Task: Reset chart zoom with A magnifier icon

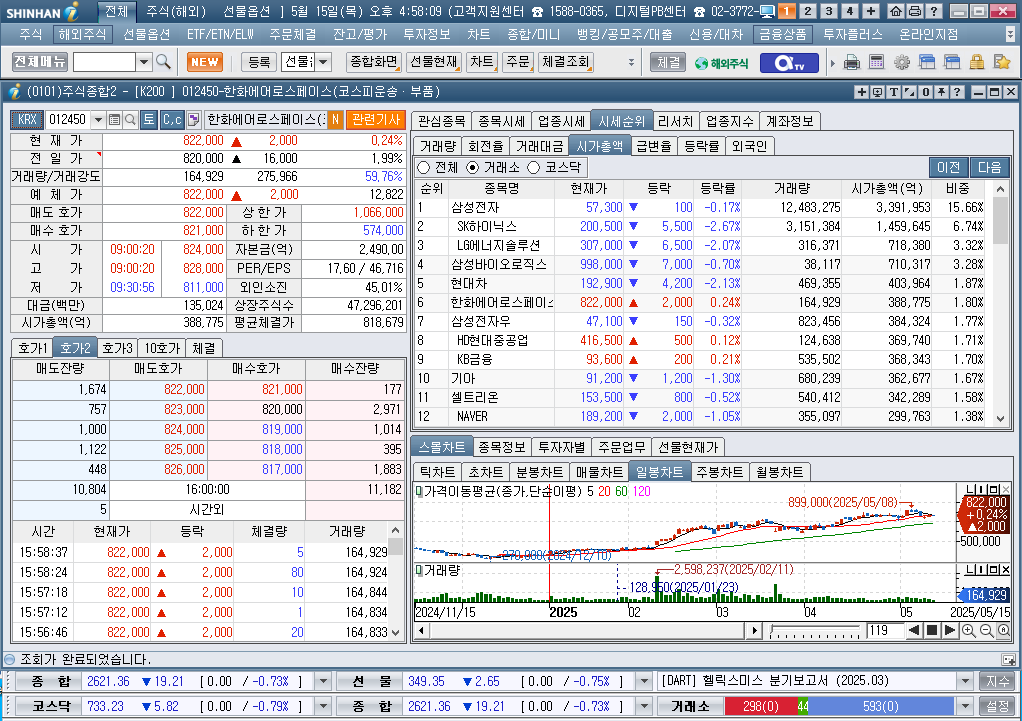Action: tap(1004, 630)
